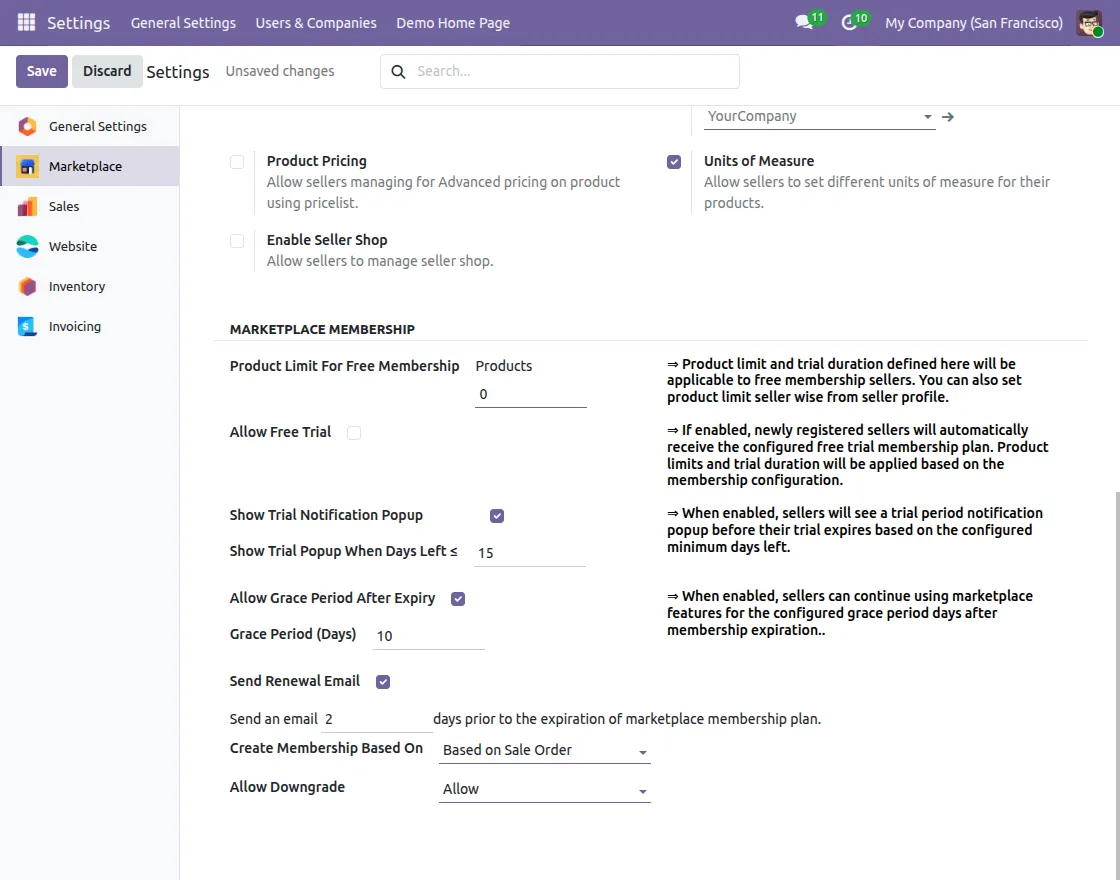Click the user avatar in top bar

pyautogui.click(x=1089, y=23)
